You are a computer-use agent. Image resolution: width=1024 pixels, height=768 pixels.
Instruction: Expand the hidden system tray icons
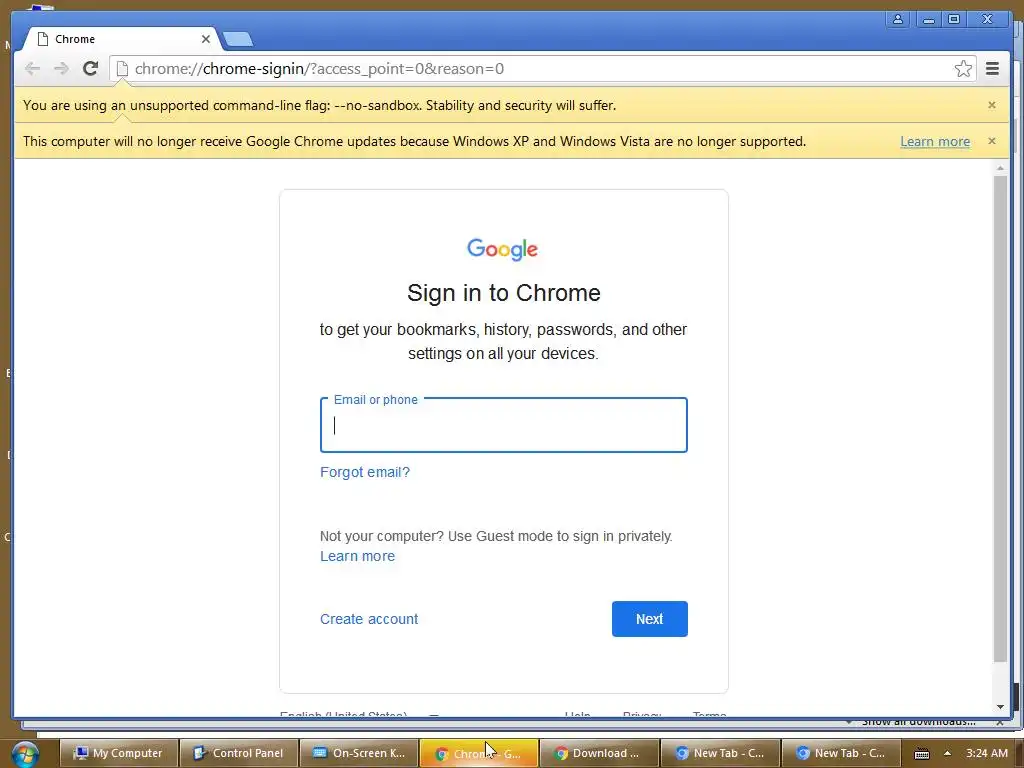947,753
